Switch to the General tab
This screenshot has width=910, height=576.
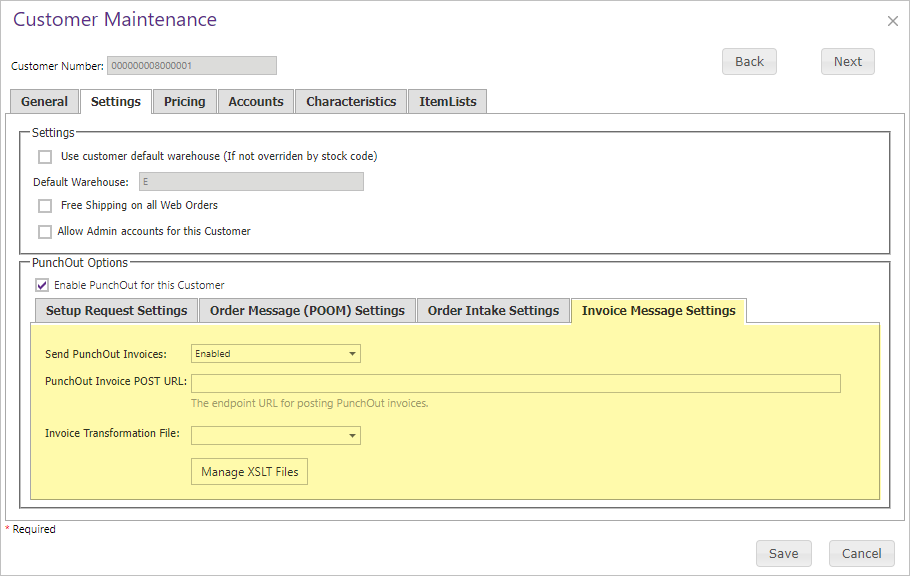44,102
